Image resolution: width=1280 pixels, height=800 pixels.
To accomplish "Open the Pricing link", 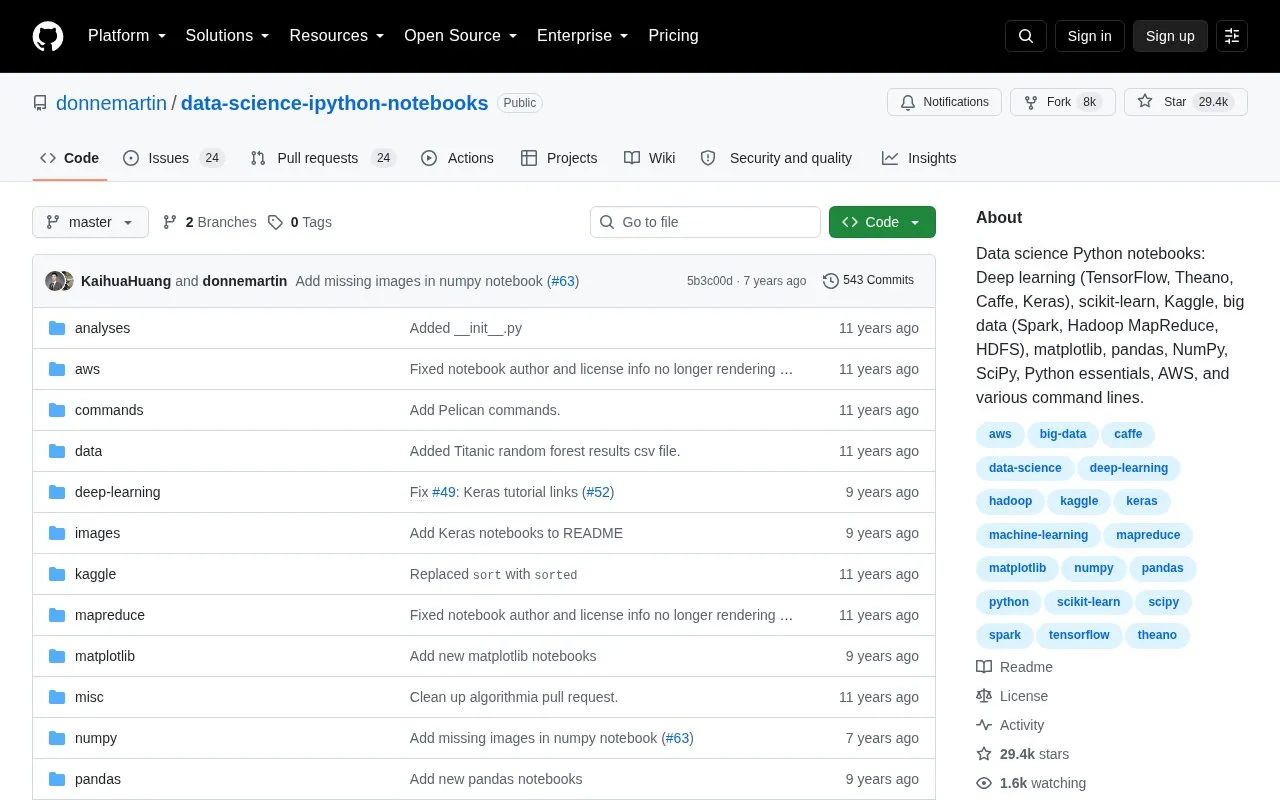I will pyautogui.click(x=673, y=36).
